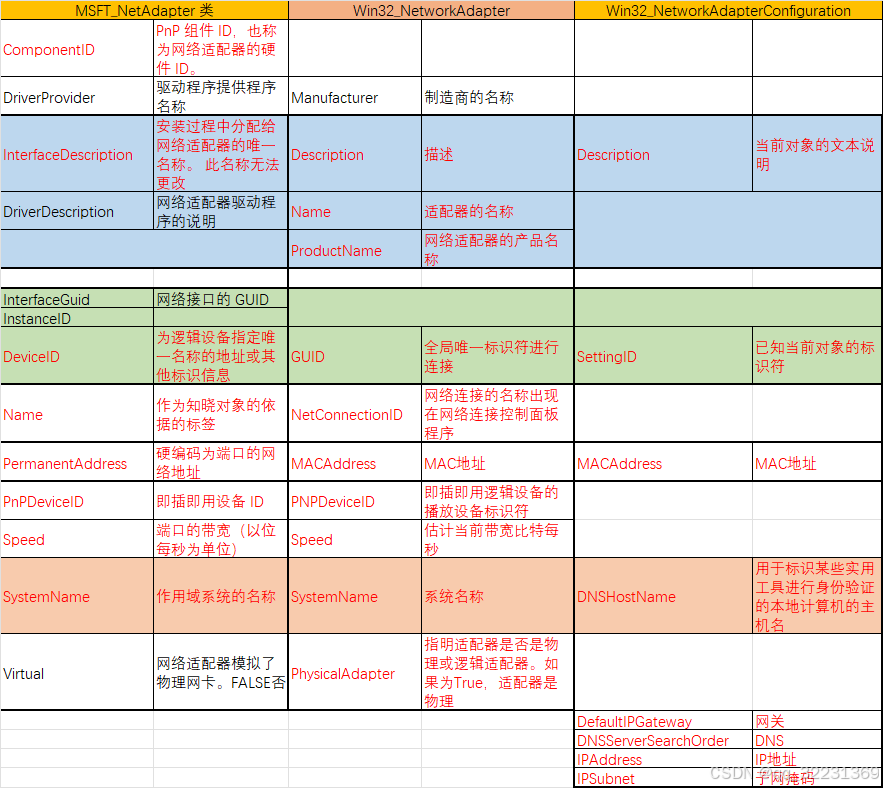Click the ComponentID cell
This screenshot has height=788, width=883.
77,49
